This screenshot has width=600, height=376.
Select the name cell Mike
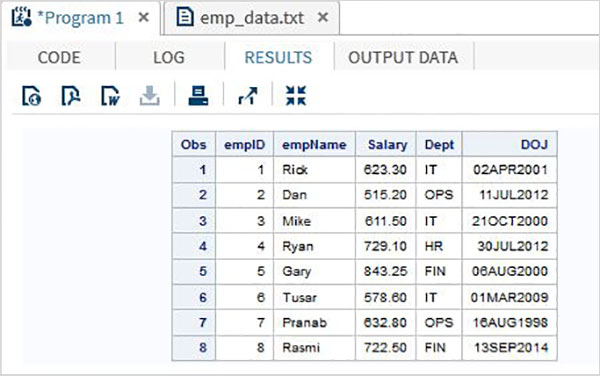[314, 221]
